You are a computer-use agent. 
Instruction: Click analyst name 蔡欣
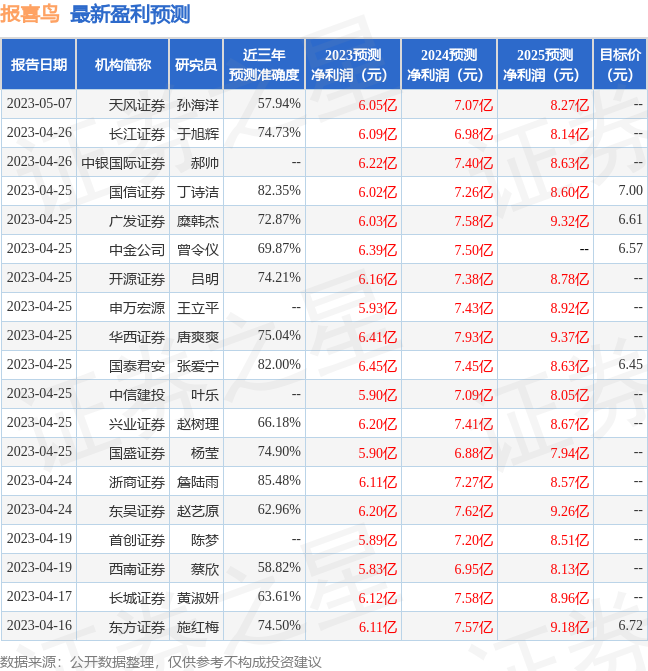(x=205, y=569)
